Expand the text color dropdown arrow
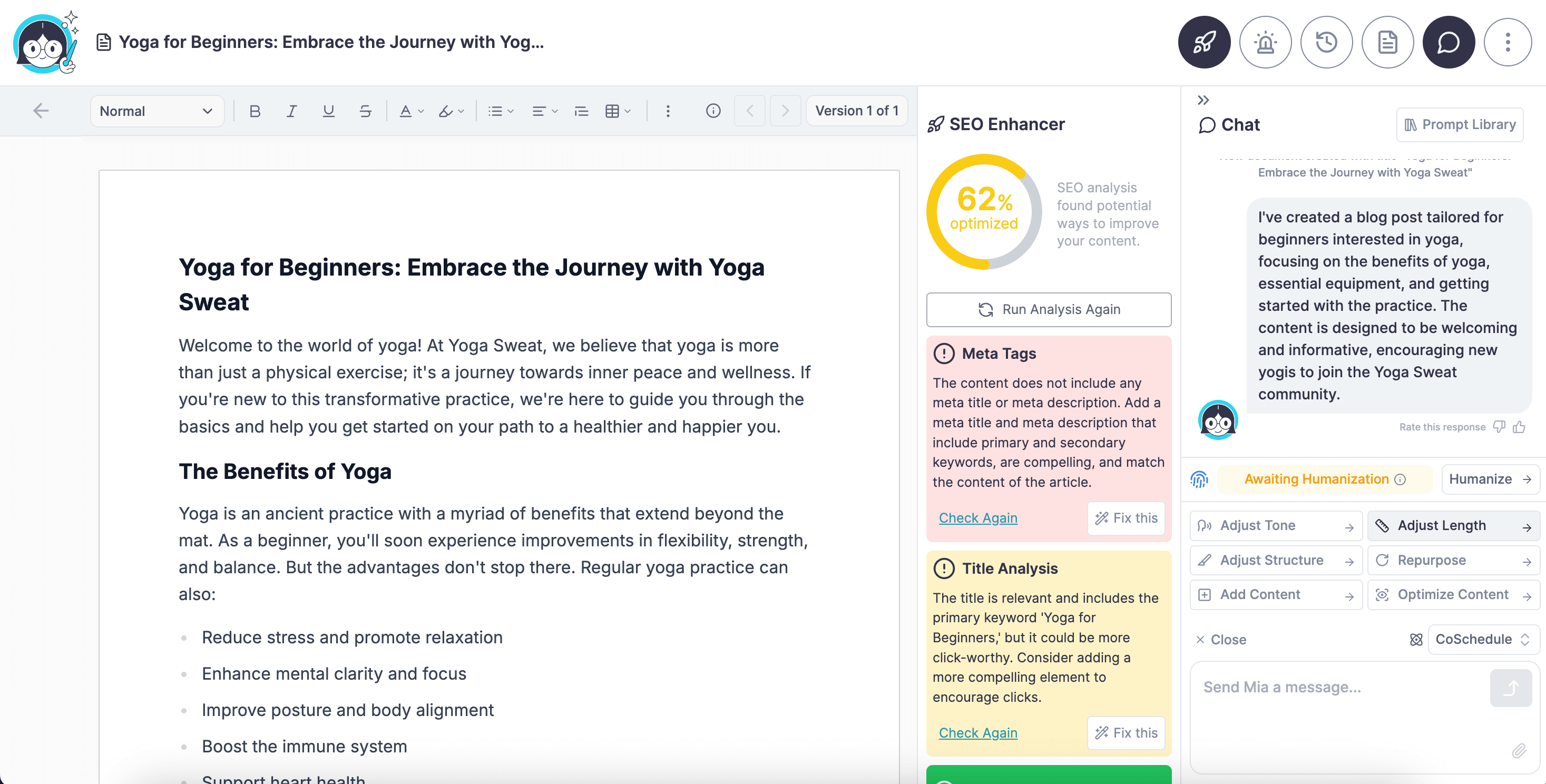 pyautogui.click(x=420, y=111)
